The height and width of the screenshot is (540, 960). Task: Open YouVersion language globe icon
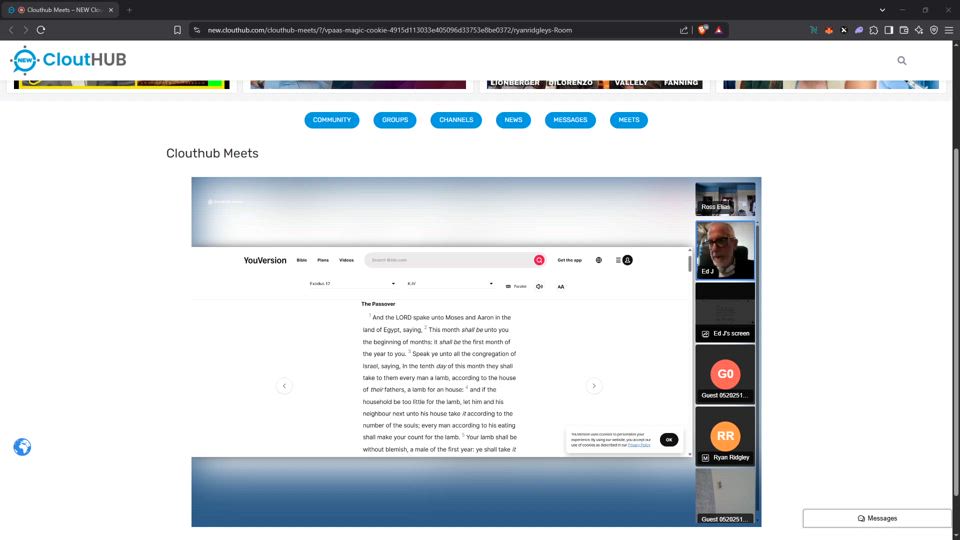point(599,260)
